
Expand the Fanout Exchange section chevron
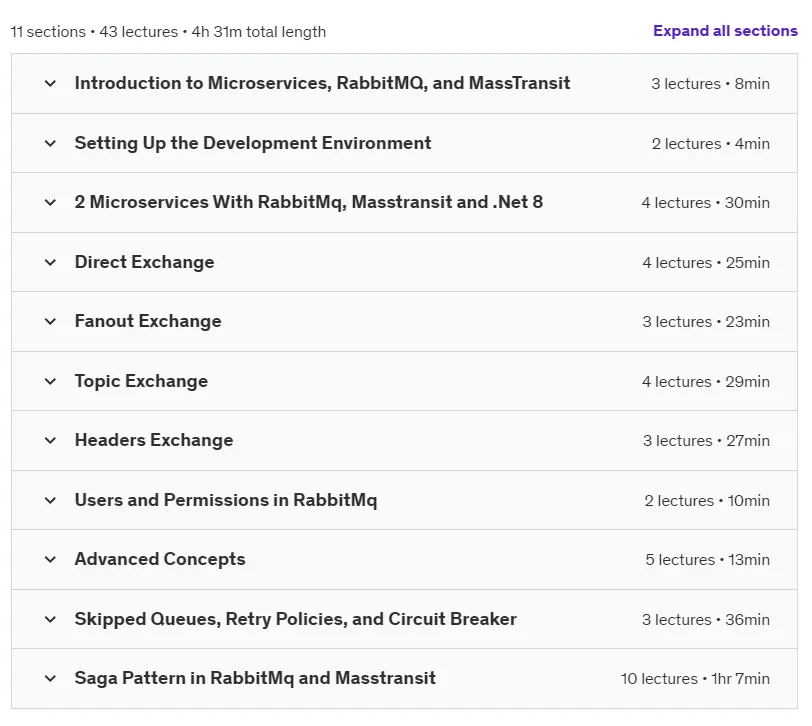coord(50,322)
